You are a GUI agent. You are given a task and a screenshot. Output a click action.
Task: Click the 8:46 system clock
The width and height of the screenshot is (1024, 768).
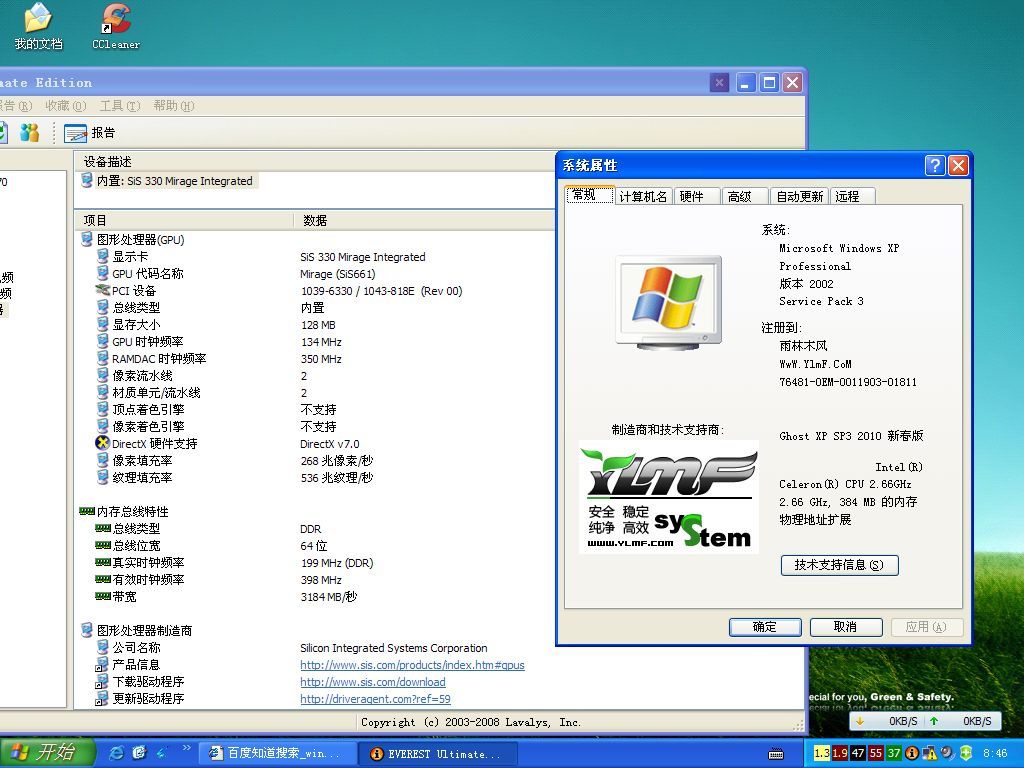995,753
